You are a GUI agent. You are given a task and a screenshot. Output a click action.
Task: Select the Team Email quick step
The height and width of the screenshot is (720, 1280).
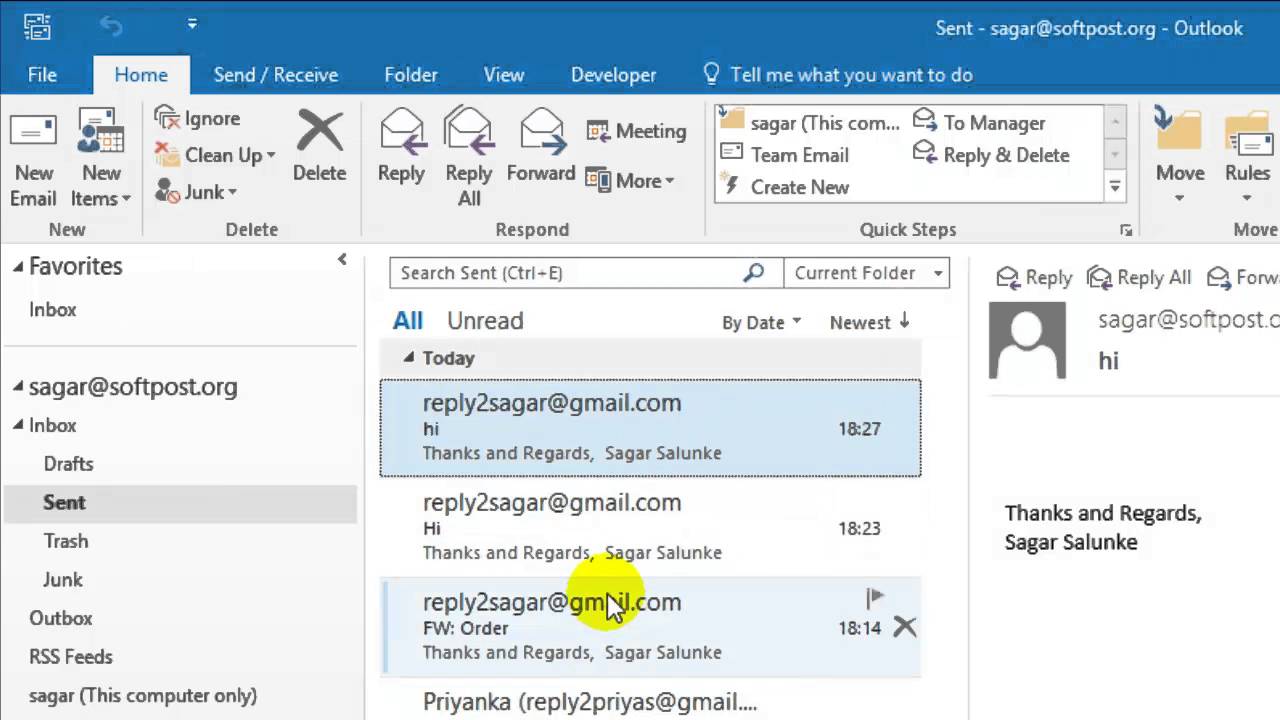(x=785, y=154)
